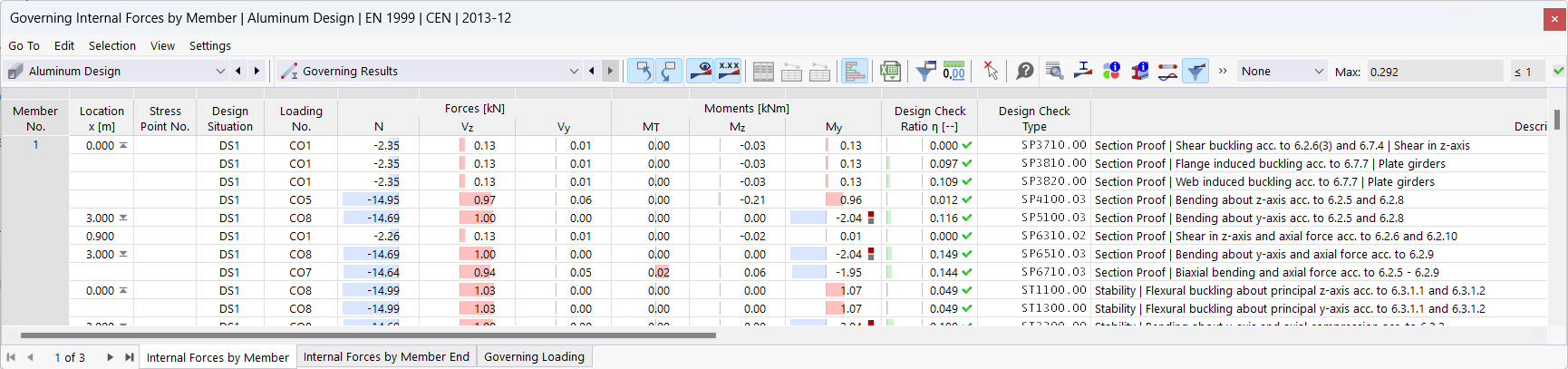The width and height of the screenshot is (1568, 369).
Task: Click the red beam section info icon
Action: tap(1139, 71)
